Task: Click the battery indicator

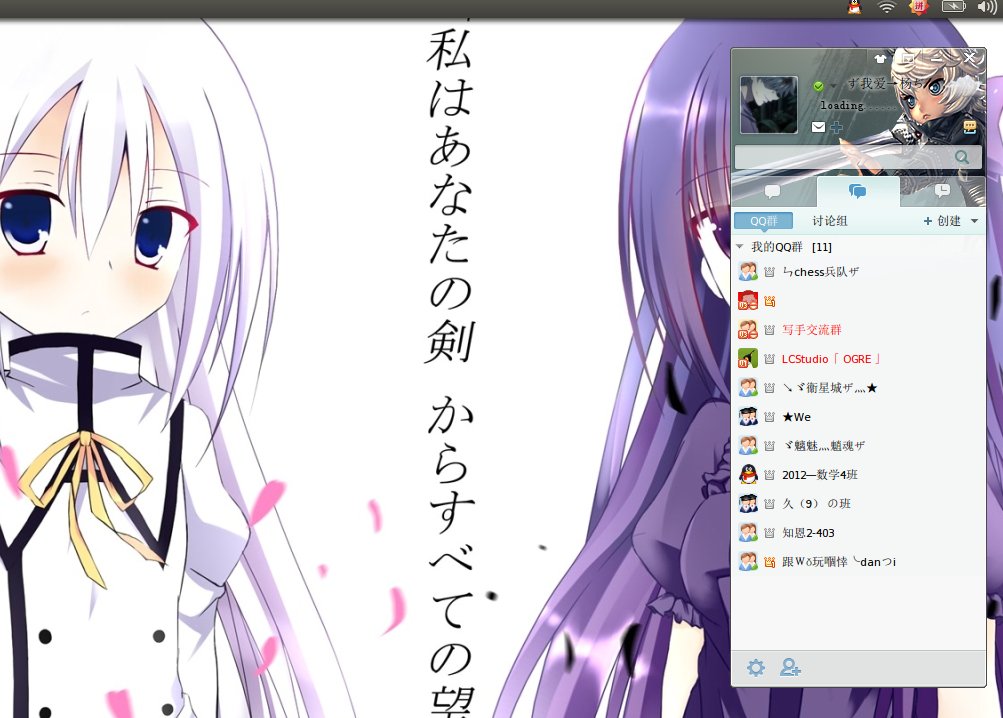Action: pos(954,7)
